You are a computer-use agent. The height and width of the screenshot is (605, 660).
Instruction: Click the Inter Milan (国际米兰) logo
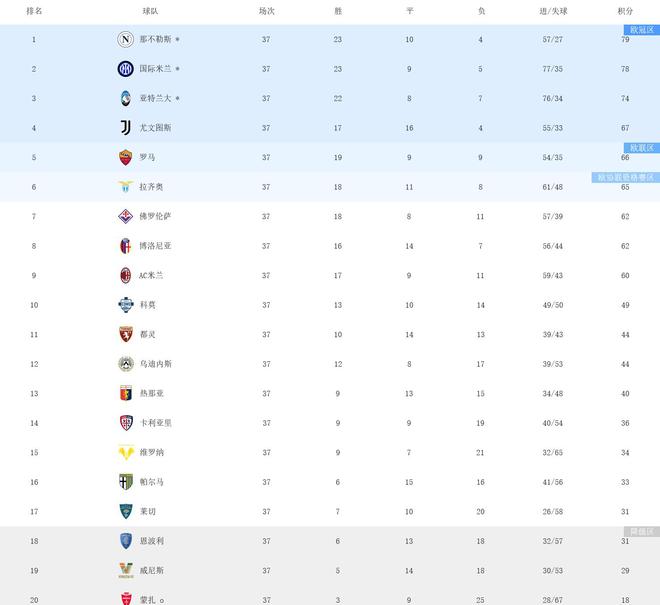coord(125,69)
